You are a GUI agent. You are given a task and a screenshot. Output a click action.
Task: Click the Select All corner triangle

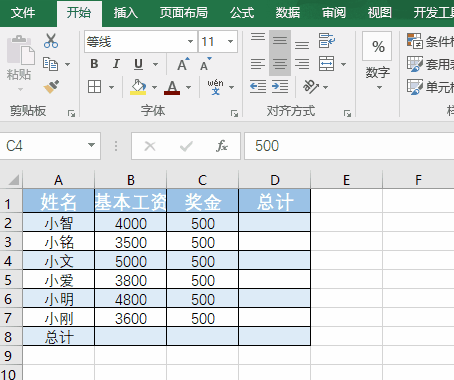pos(13,180)
